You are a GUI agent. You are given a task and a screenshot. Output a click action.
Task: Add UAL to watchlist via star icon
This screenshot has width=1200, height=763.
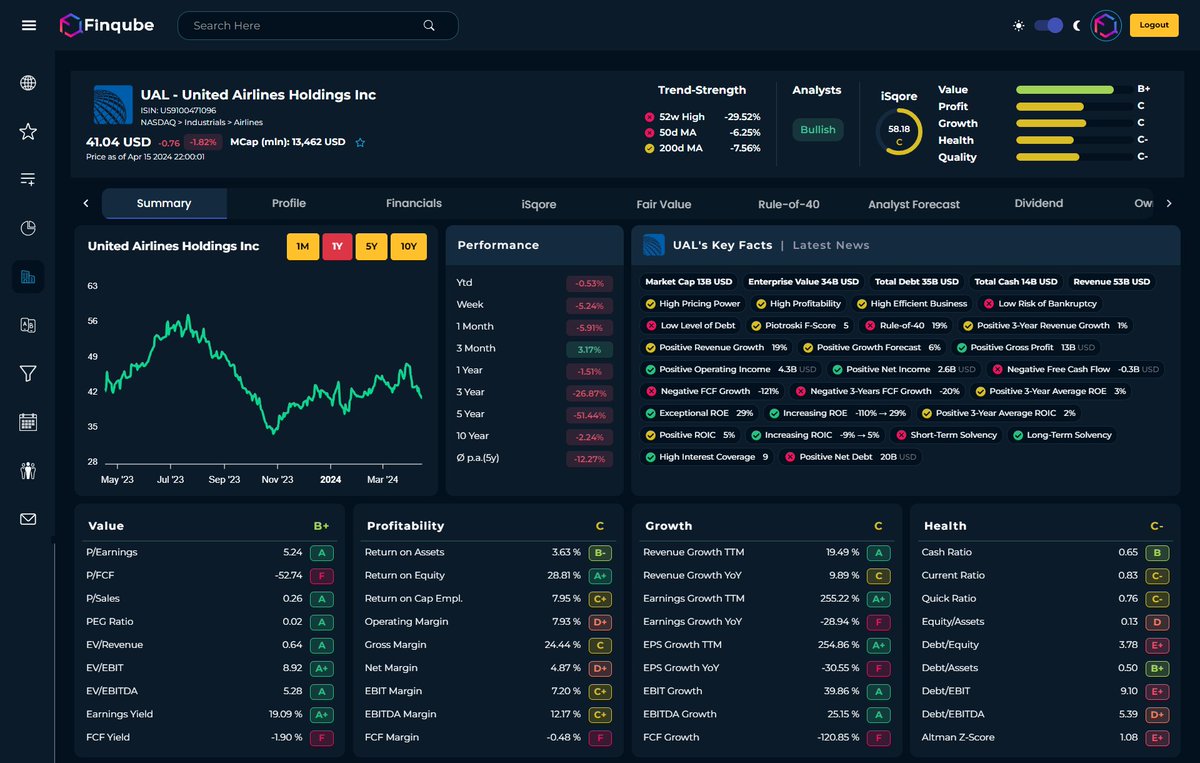point(360,143)
